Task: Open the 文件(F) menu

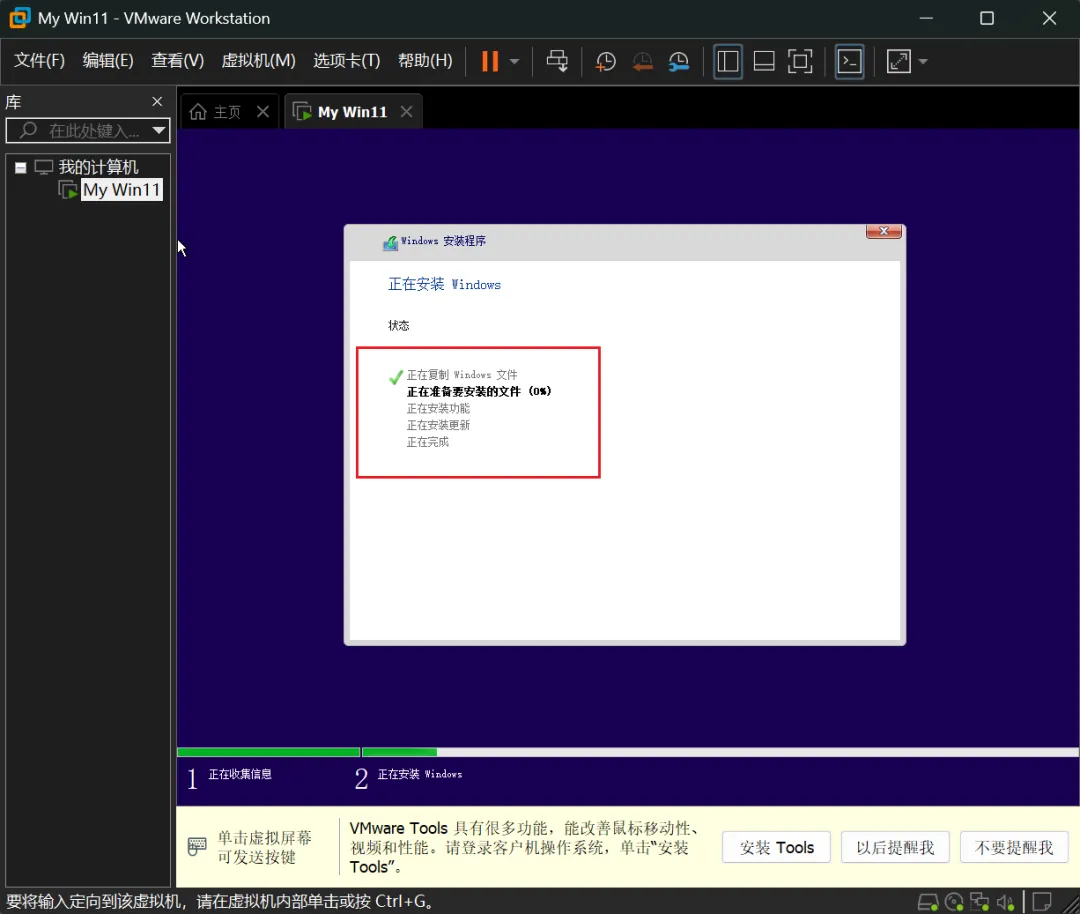Action: [39, 61]
